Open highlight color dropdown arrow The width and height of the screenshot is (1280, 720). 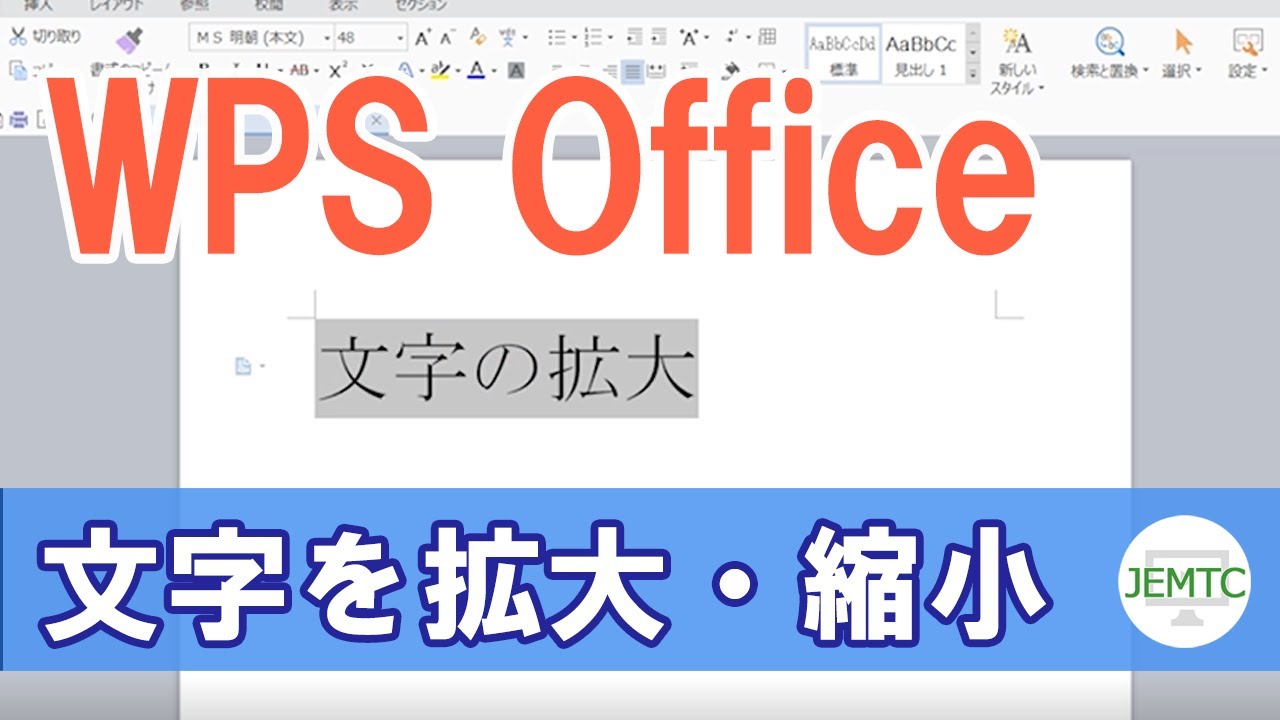click(457, 71)
